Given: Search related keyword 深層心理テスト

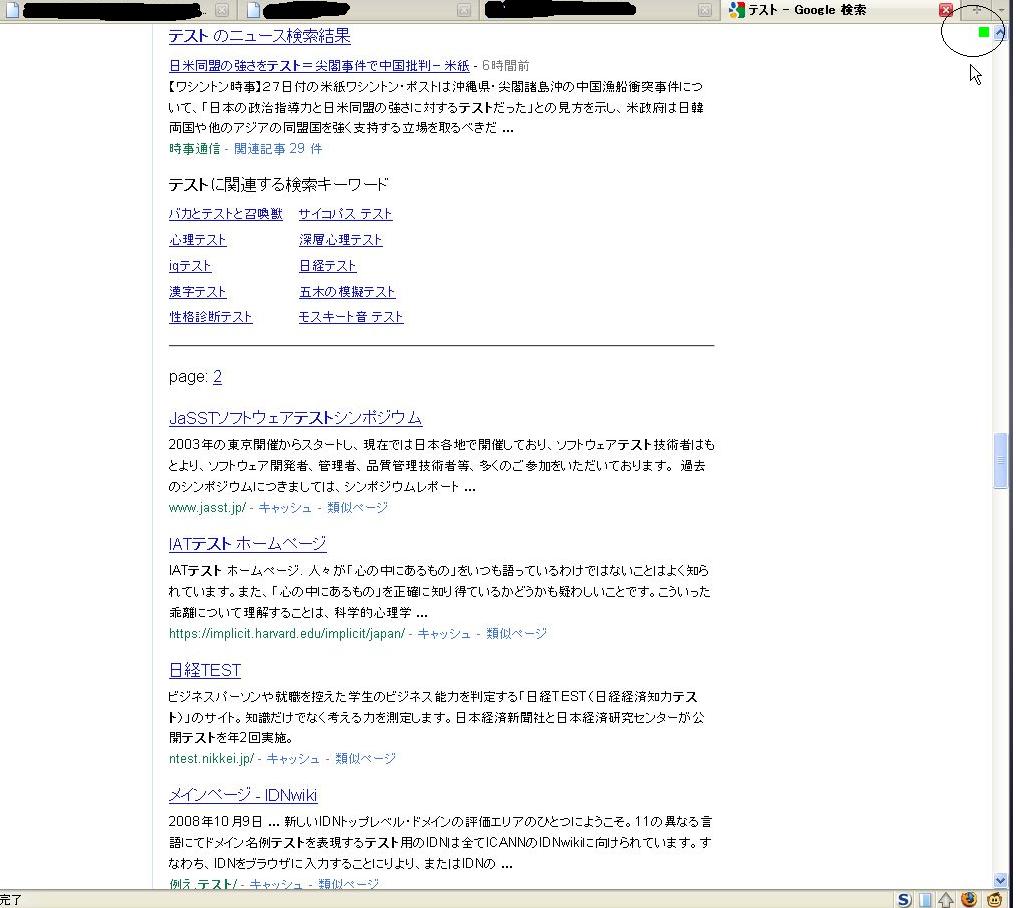Looking at the screenshot, I should pyautogui.click(x=340, y=240).
